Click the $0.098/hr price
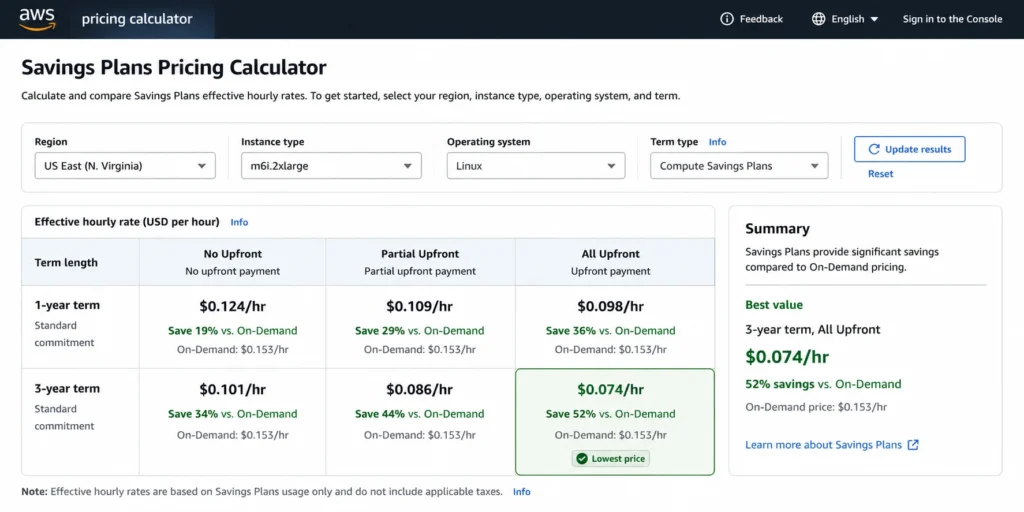This screenshot has width=1024, height=512. pos(611,306)
